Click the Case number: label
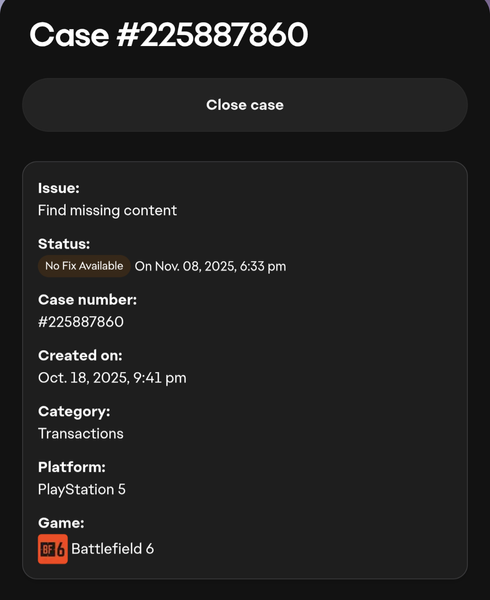The width and height of the screenshot is (490, 600). tap(87, 300)
